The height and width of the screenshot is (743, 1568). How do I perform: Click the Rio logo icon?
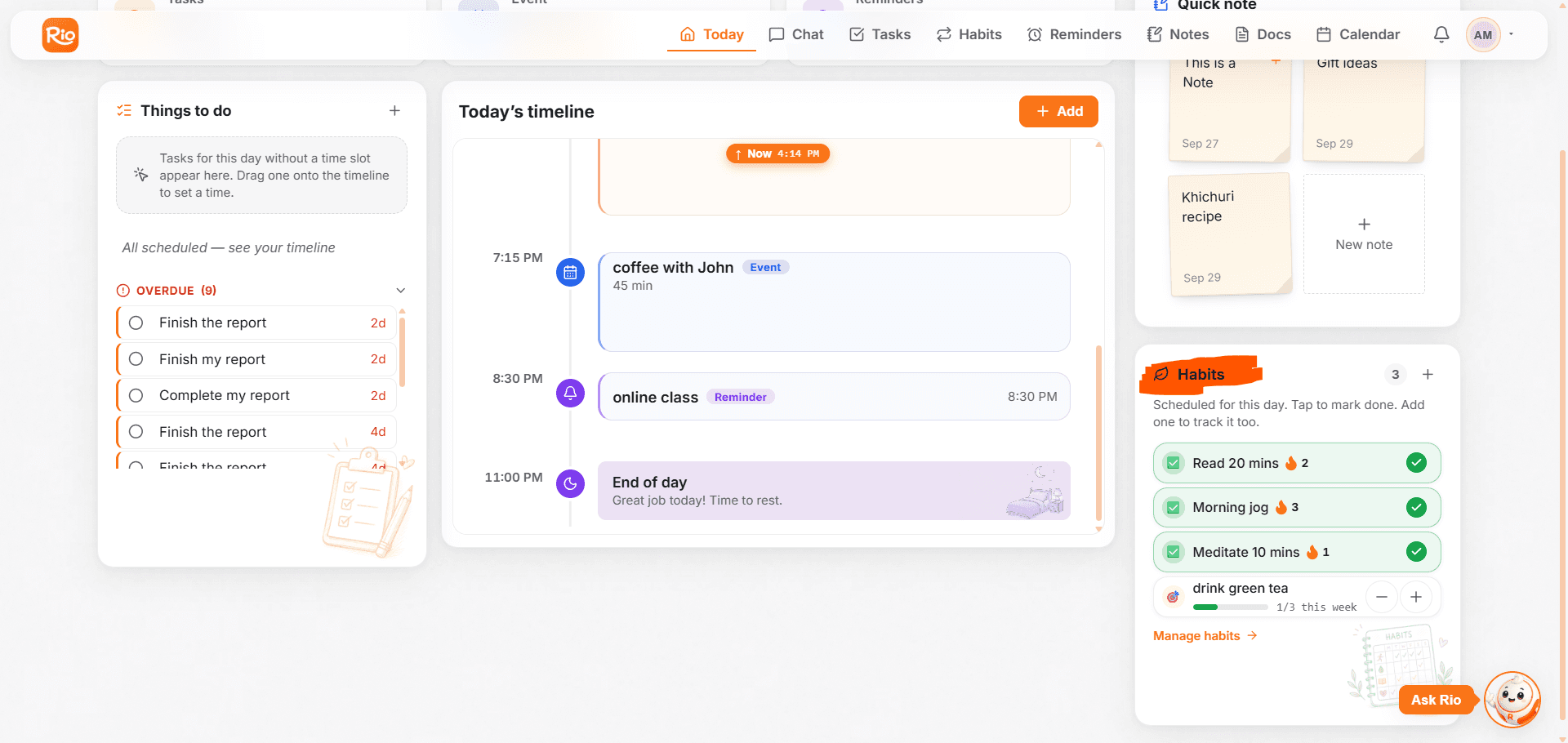[x=60, y=35]
